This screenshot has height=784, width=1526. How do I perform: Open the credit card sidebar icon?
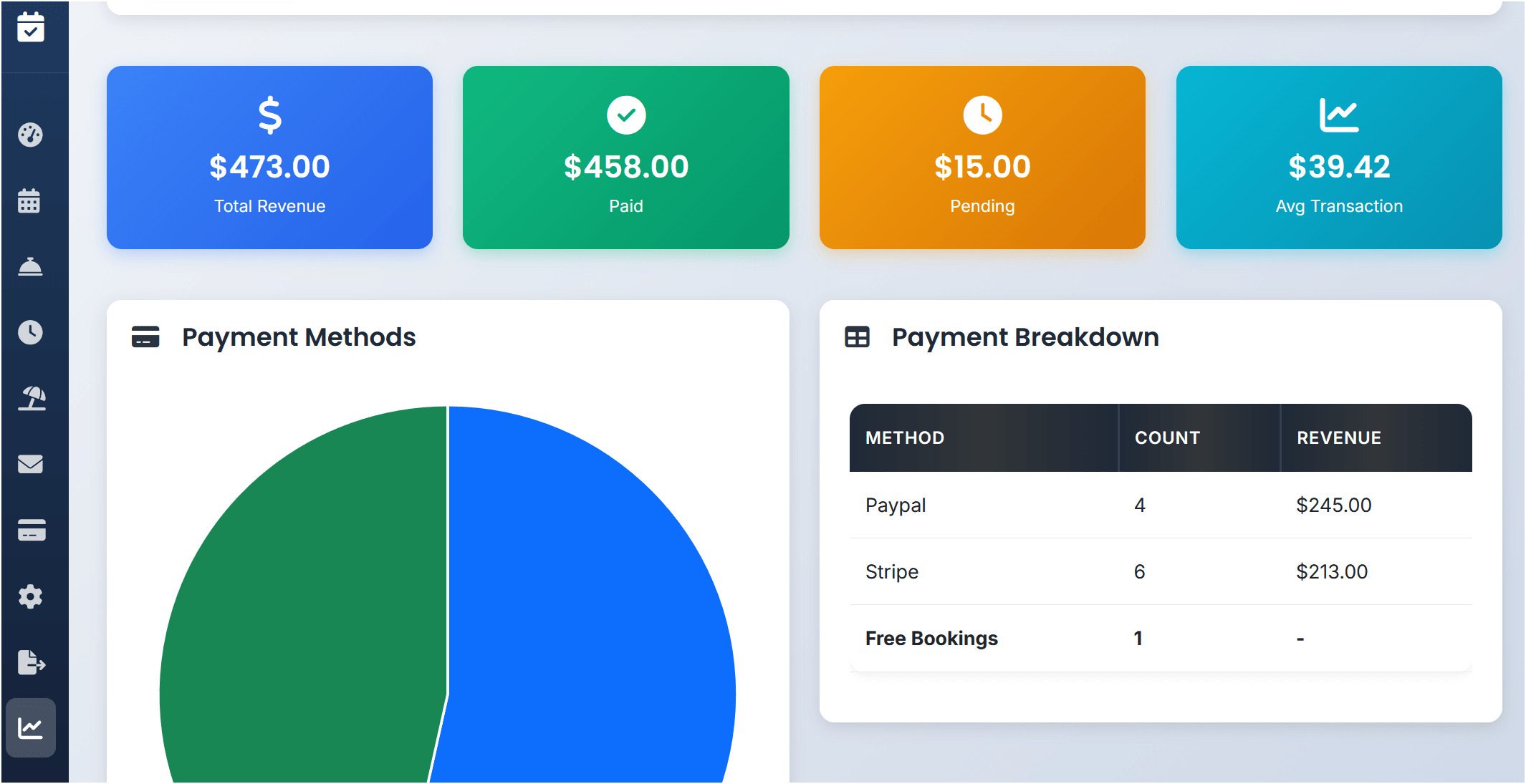(x=32, y=530)
